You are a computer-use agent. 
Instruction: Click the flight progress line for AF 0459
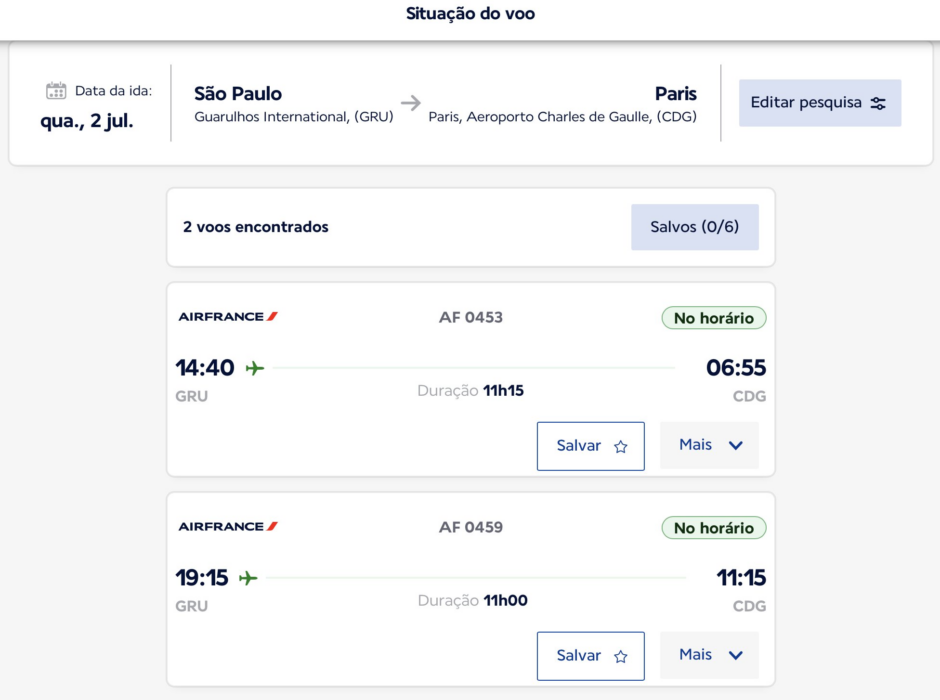point(476,578)
